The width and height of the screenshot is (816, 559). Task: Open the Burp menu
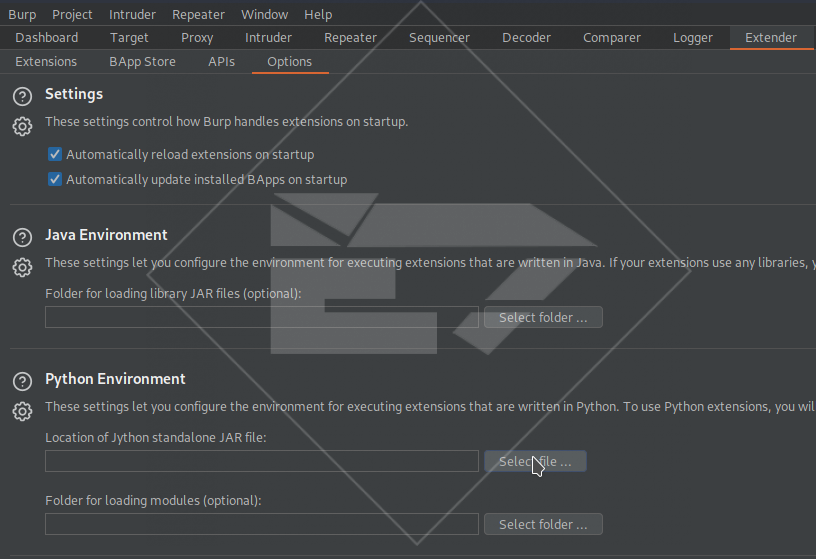(x=22, y=15)
